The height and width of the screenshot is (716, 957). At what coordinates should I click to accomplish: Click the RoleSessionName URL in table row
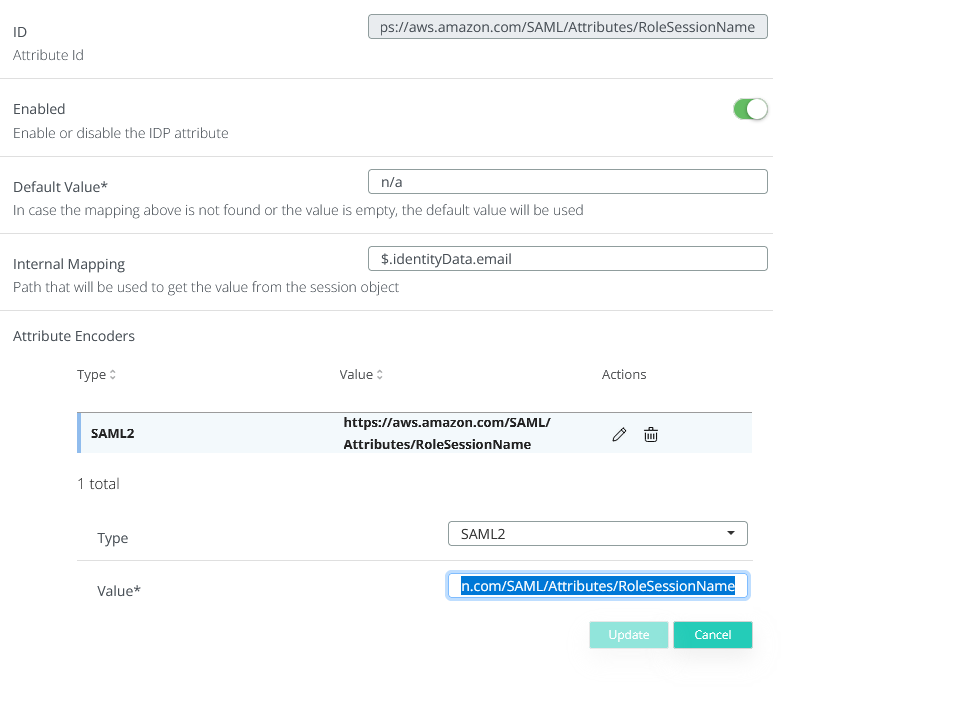(446, 434)
